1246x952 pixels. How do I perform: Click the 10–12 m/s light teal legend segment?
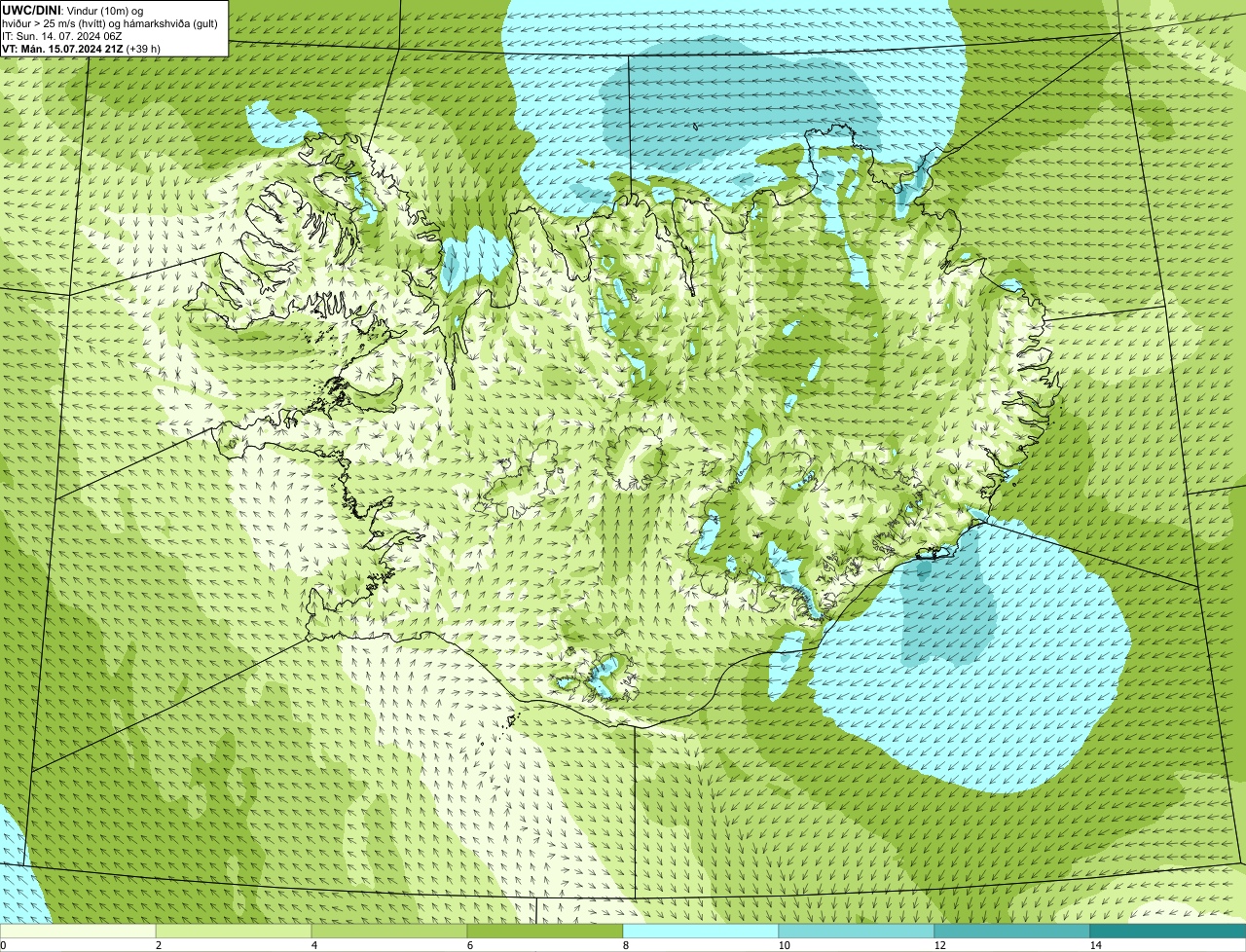point(857,931)
